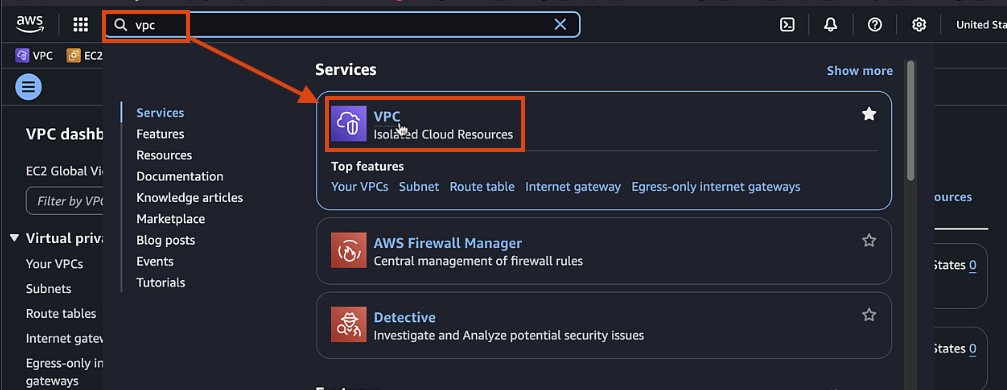Viewport: 1007px width, 390px height.
Task: Click the search results scrollbar
Action: point(910,121)
